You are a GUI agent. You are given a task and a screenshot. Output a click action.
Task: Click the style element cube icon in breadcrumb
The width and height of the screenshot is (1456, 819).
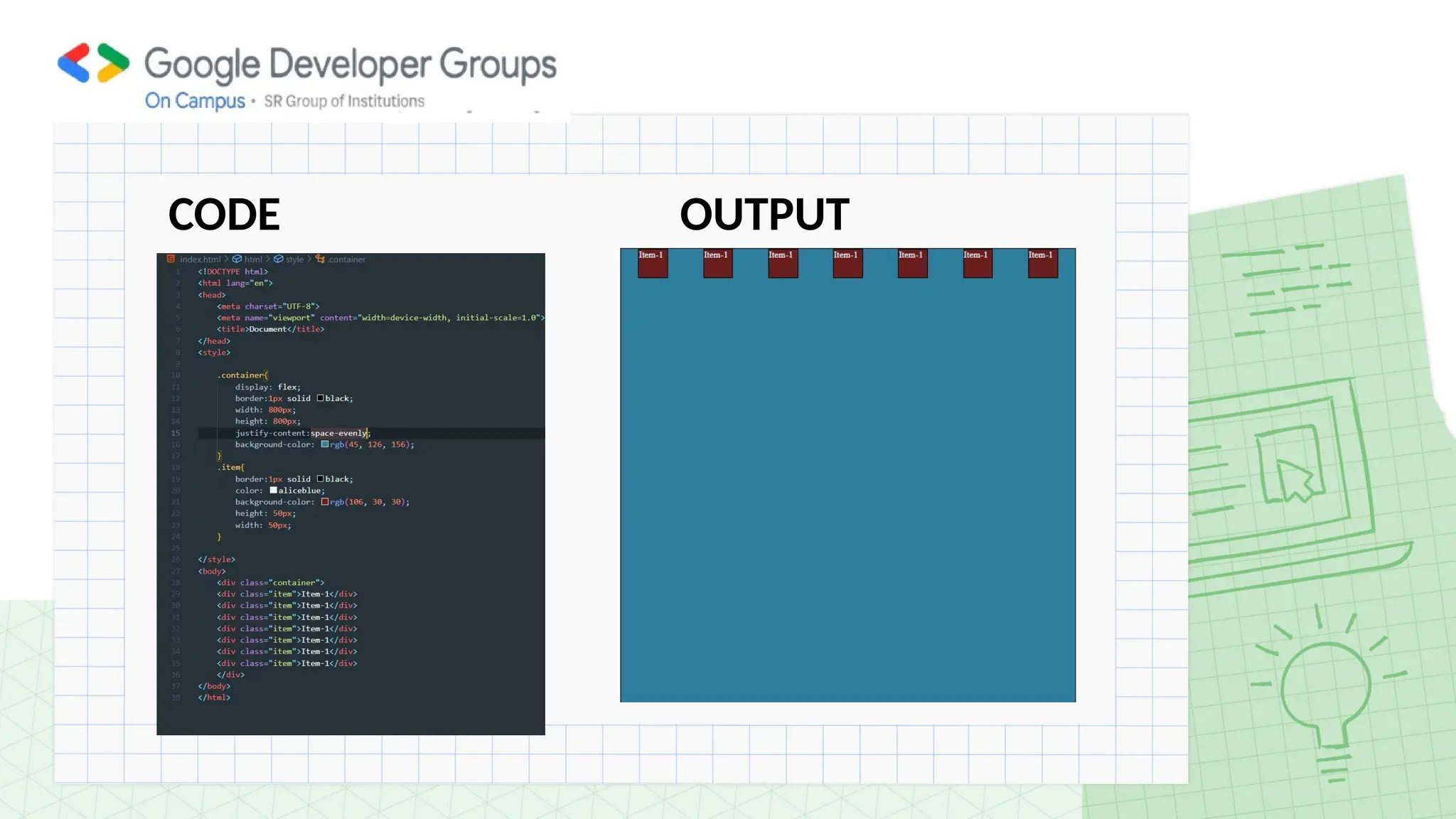click(279, 259)
